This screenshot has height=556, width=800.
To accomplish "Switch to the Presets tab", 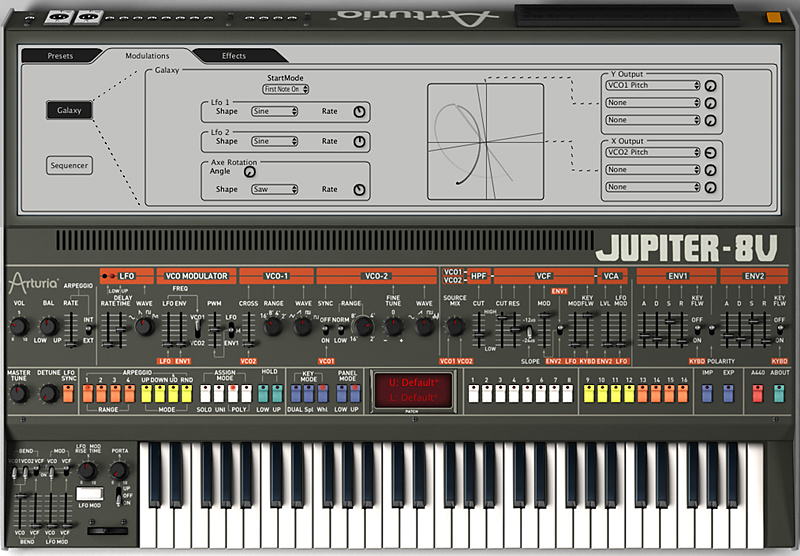I will pyautogui.click(x=60, y=56).
